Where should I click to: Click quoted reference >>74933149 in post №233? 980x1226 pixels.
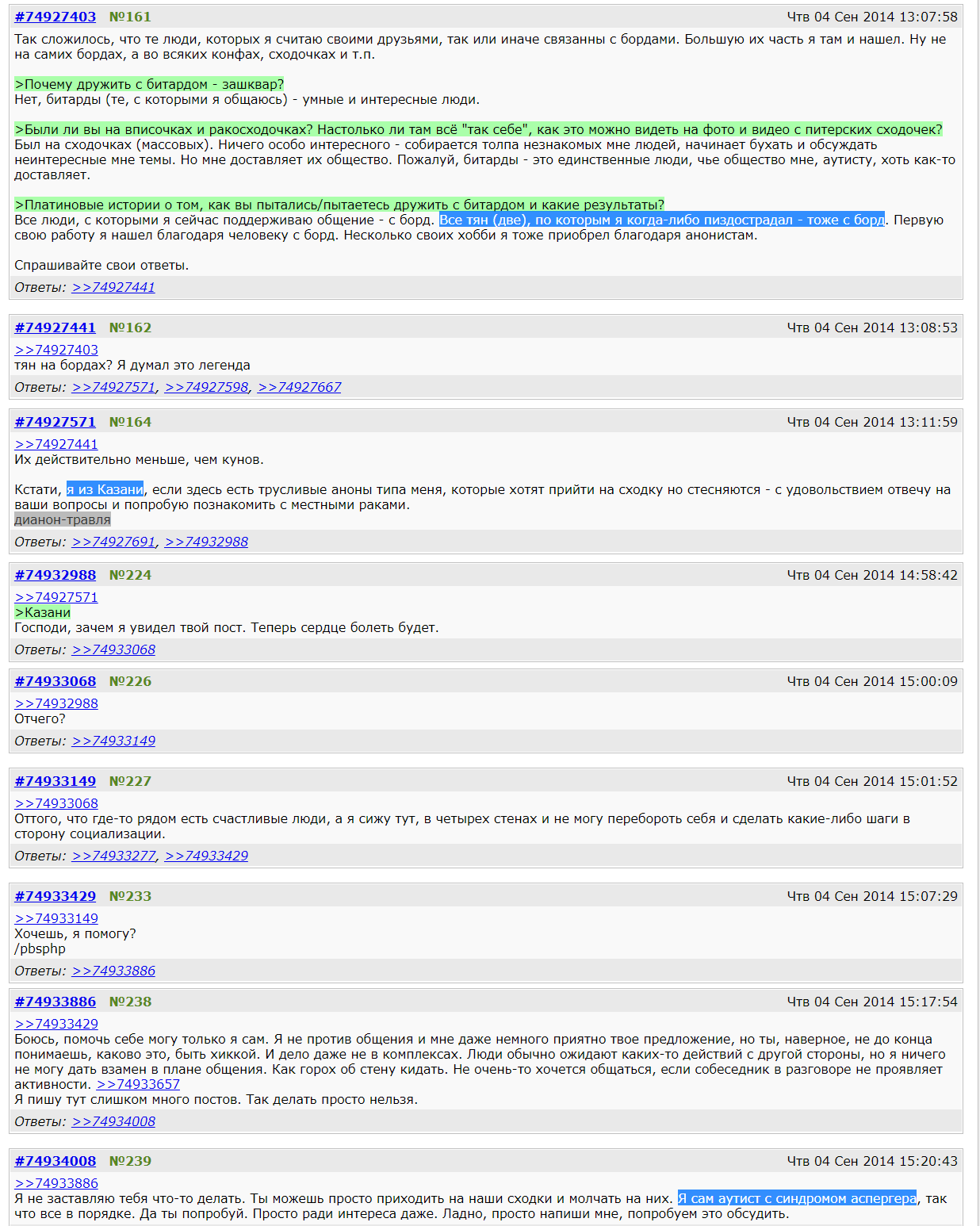point(56,918)
